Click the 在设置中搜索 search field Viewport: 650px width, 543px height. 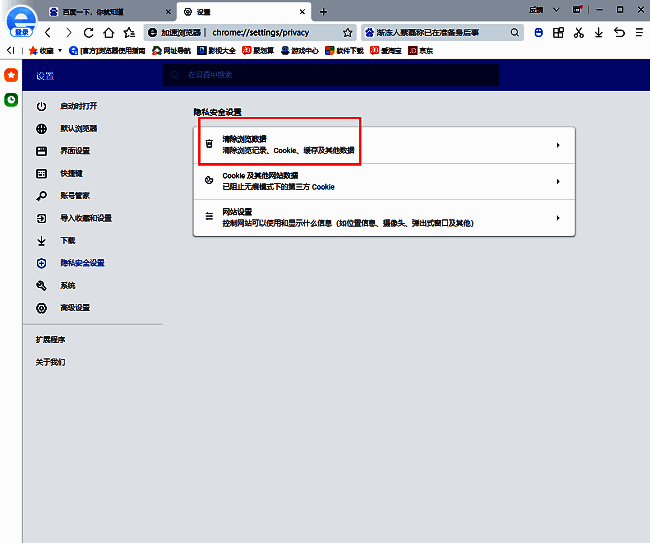pyautogui.click(x=330, y=75)
